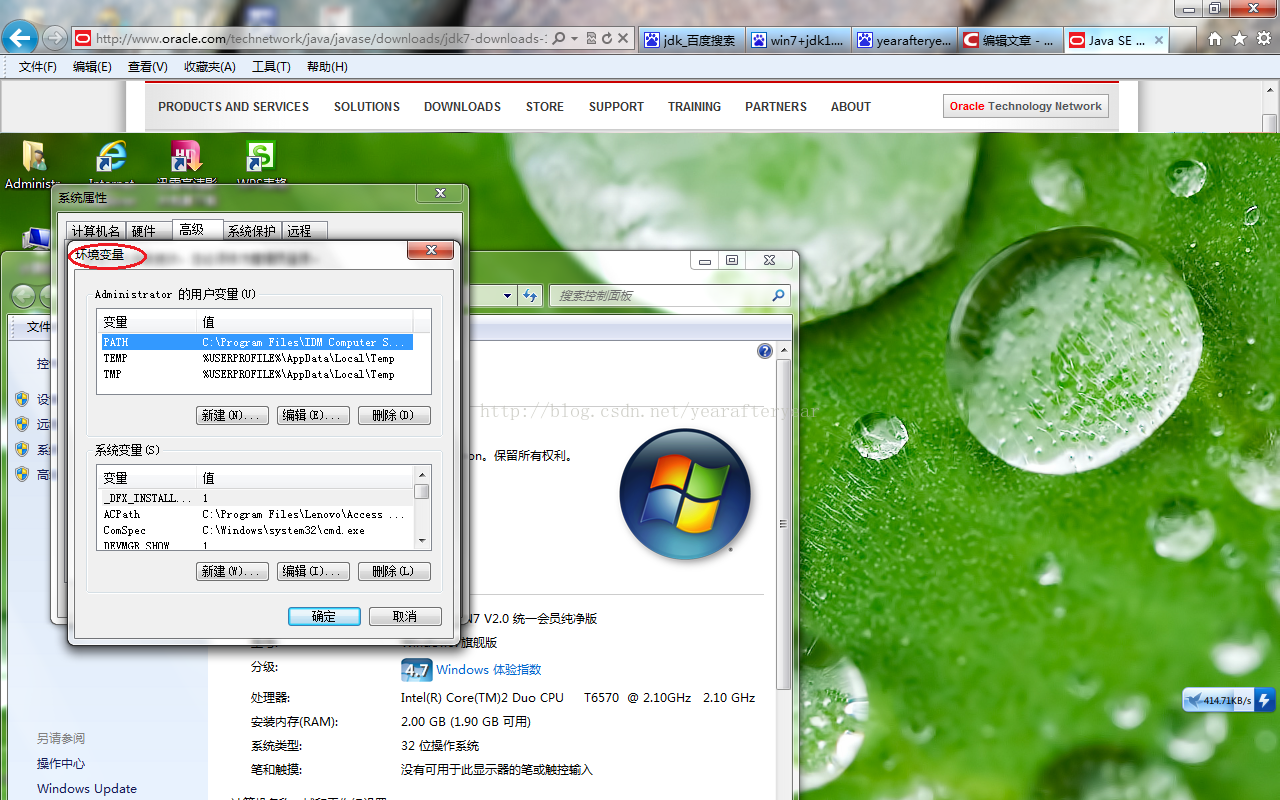Click the 搜索控制面板 search box
This screenshot has height=800, width=1280.
click(669, 296)
